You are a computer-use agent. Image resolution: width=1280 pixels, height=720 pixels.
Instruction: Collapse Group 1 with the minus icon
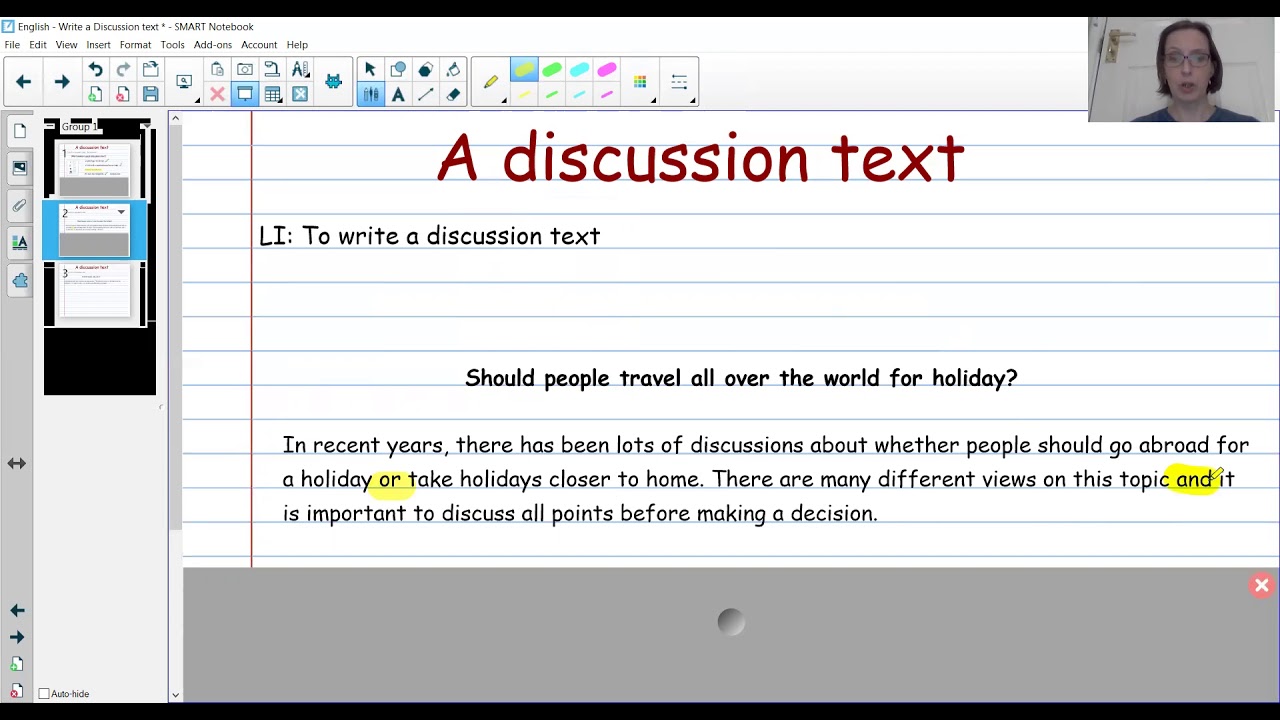[x=49, y=127]
